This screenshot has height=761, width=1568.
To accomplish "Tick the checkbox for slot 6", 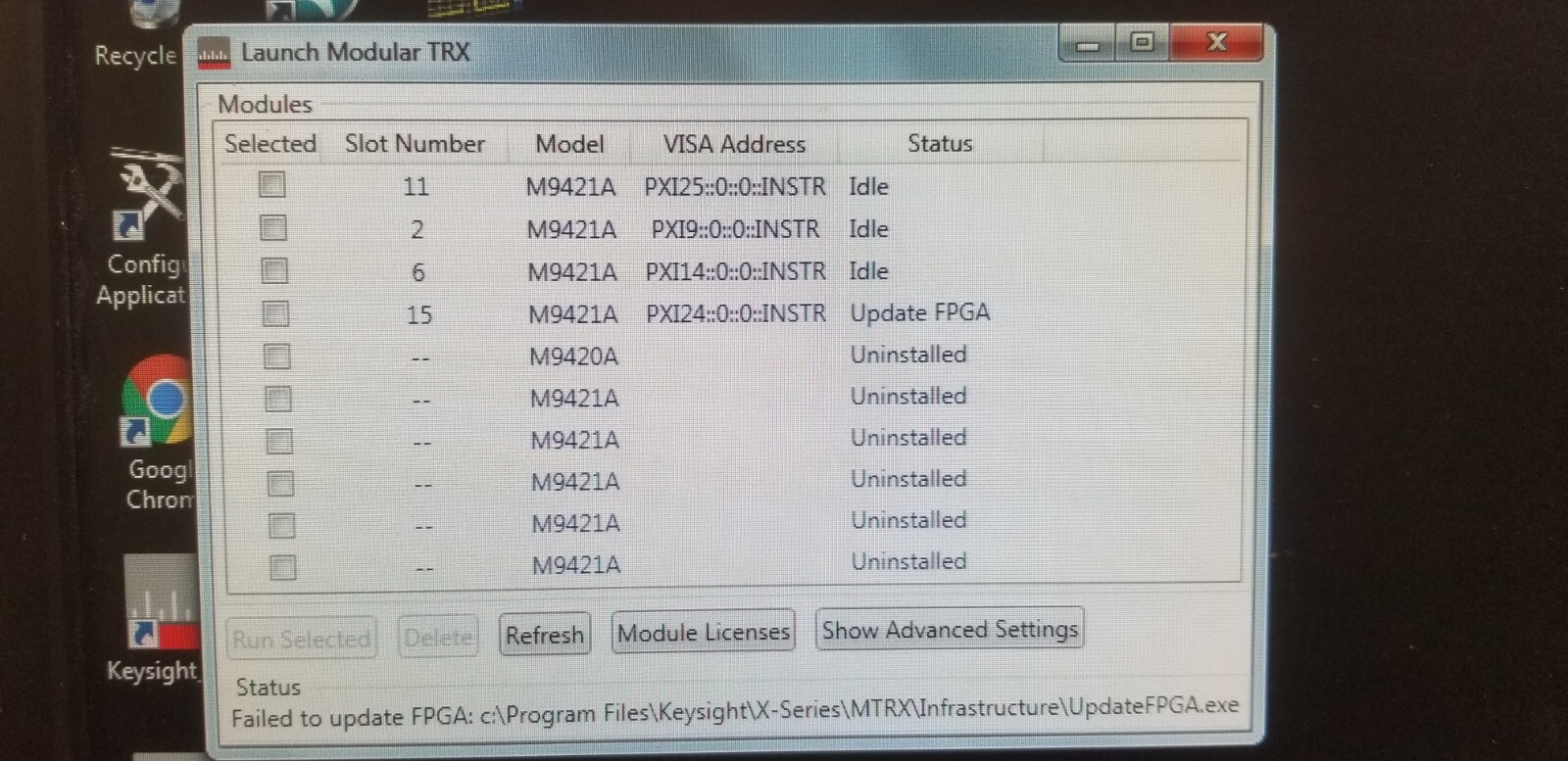I will click(274, 271).
